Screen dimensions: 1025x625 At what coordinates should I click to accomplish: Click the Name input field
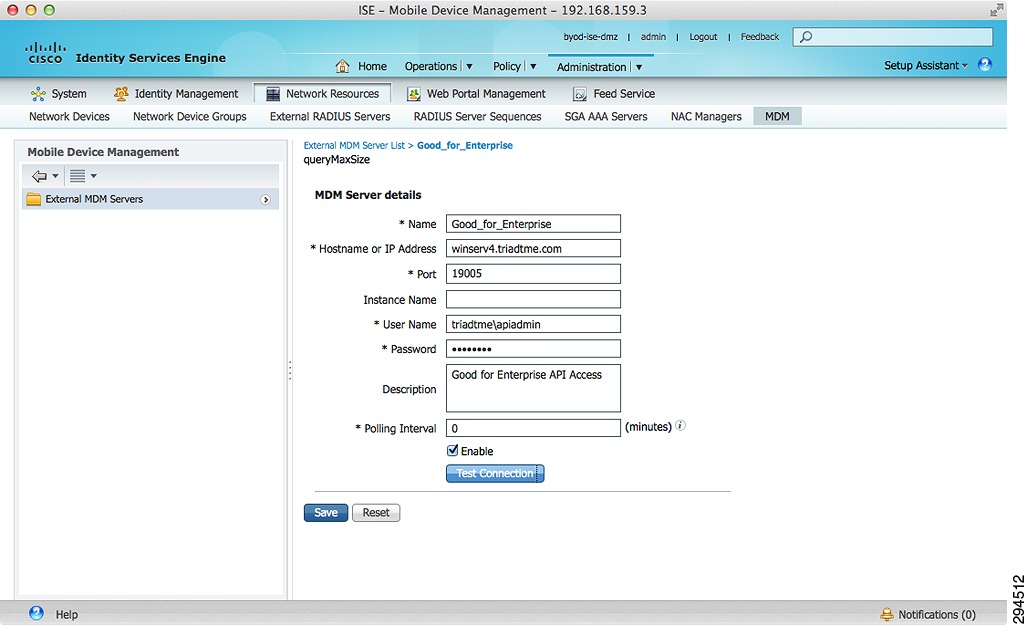pos(533,224)
